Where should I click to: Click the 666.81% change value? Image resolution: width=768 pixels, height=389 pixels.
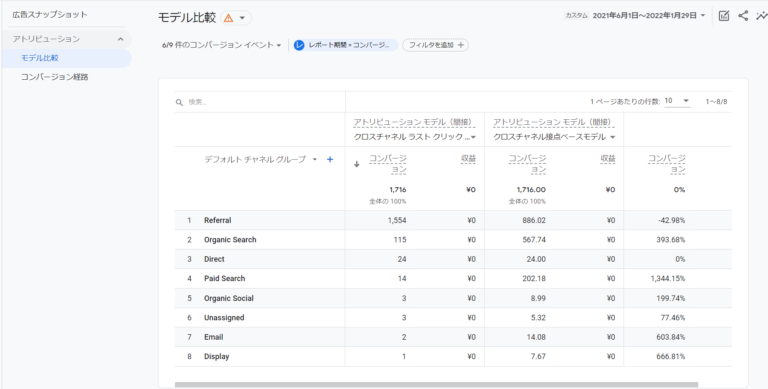point(671,357)
